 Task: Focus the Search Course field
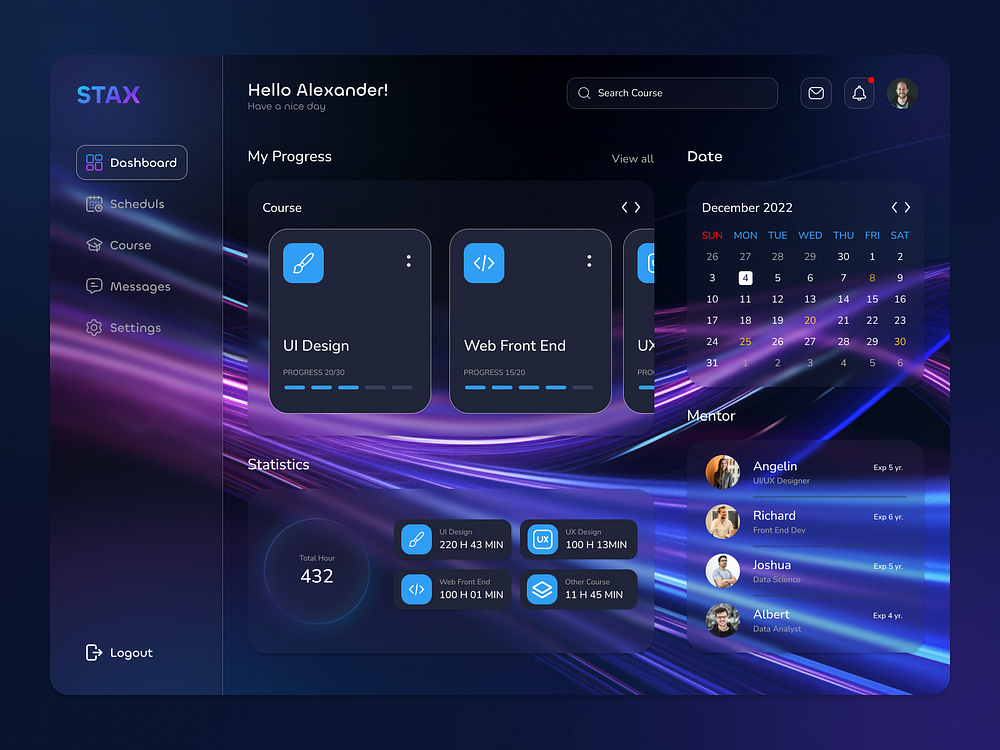[672, 93]
